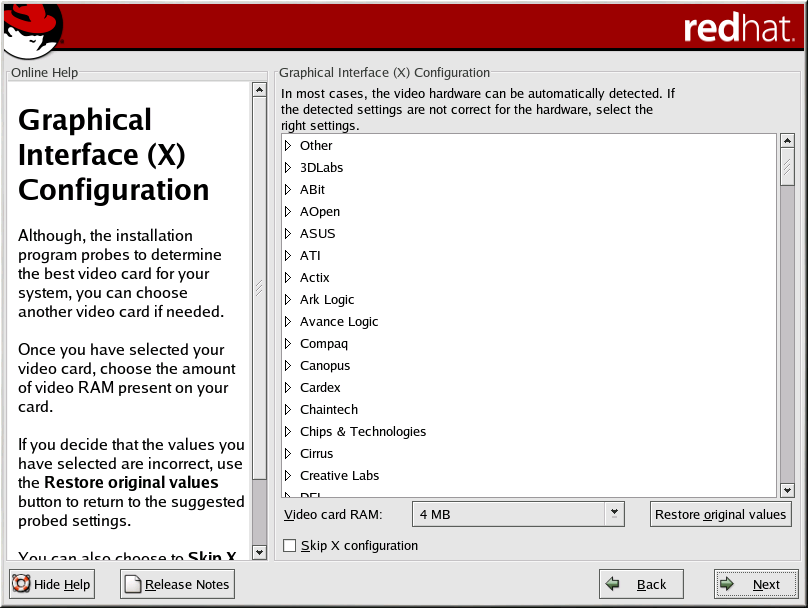Enable the Skip X configuration checkbox
This screenshot has height=608, width=808.
click(x=290, y=546)
